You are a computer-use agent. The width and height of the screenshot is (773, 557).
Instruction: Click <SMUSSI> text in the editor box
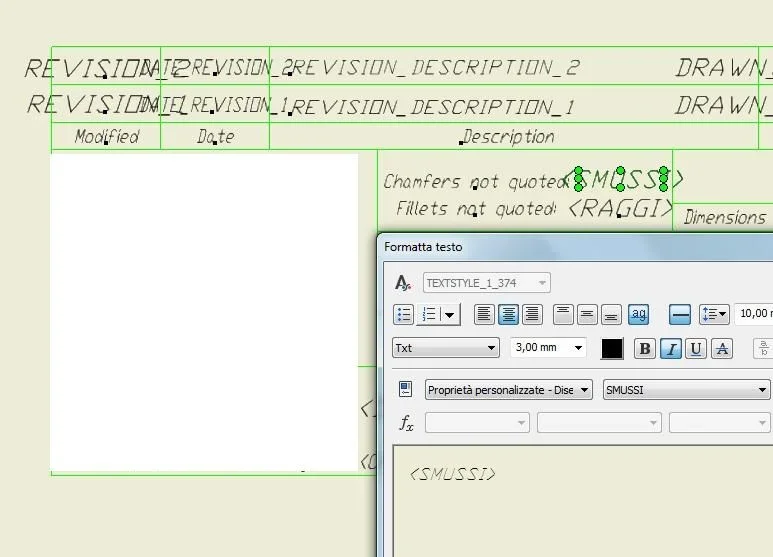452,474
